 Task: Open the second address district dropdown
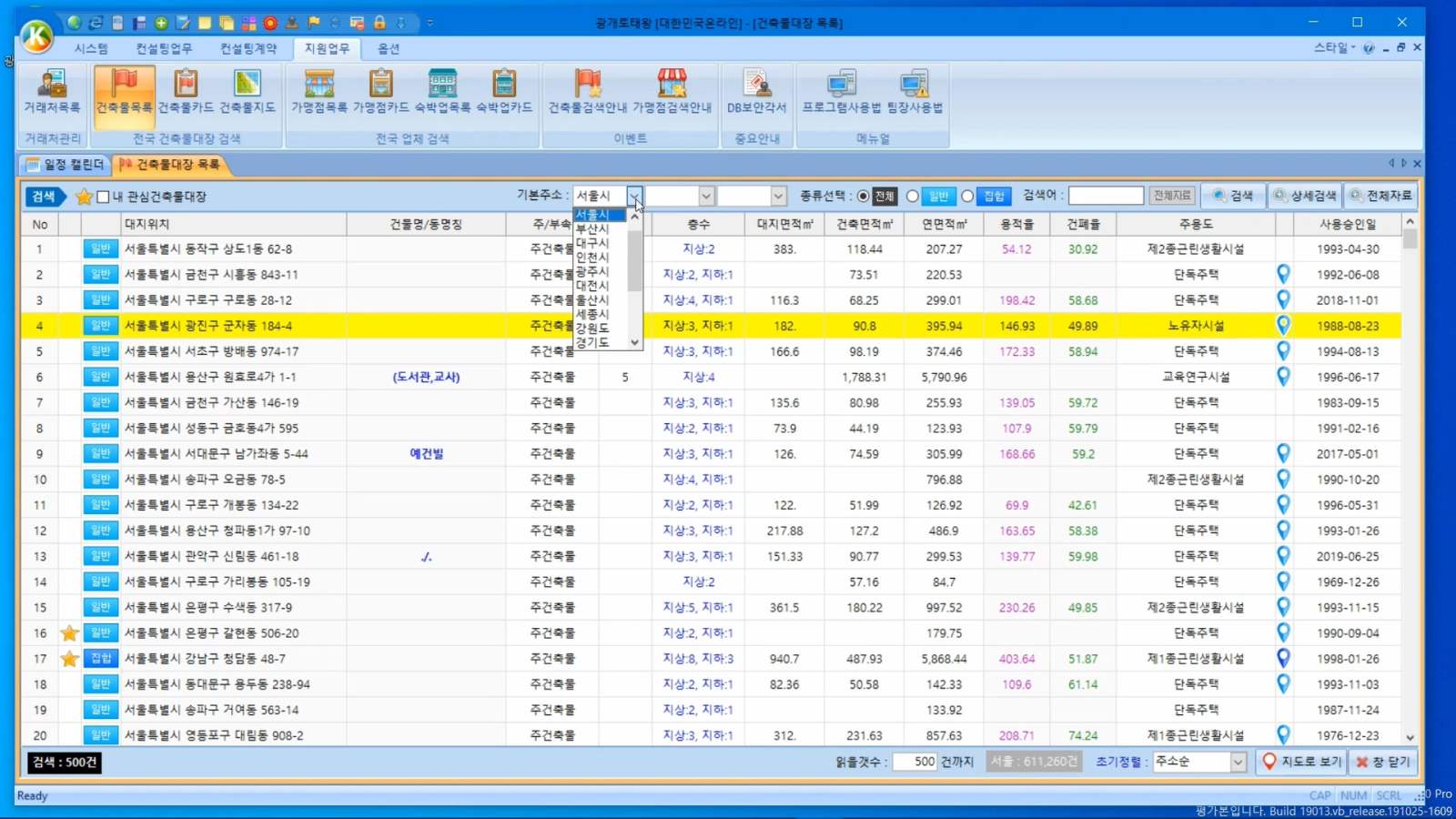coord(705,197)
